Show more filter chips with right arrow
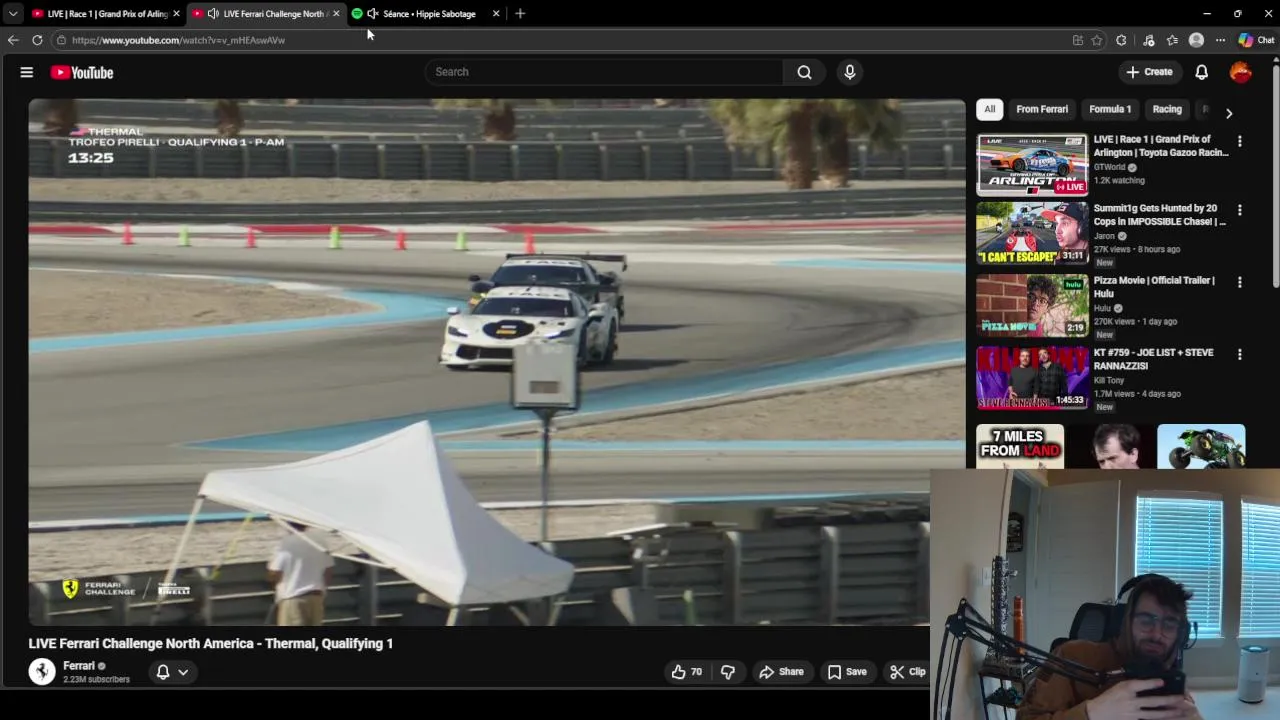The height and width of the screenshot is (720, 1280). pos(1229,113)
